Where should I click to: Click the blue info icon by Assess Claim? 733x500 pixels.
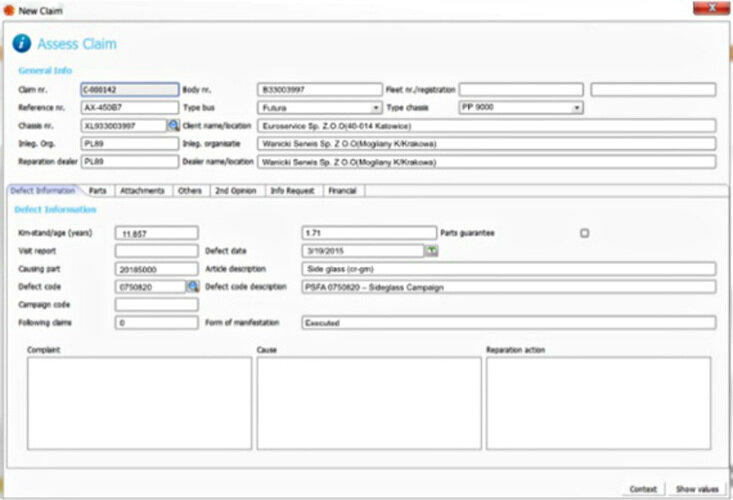pos(21,44)
